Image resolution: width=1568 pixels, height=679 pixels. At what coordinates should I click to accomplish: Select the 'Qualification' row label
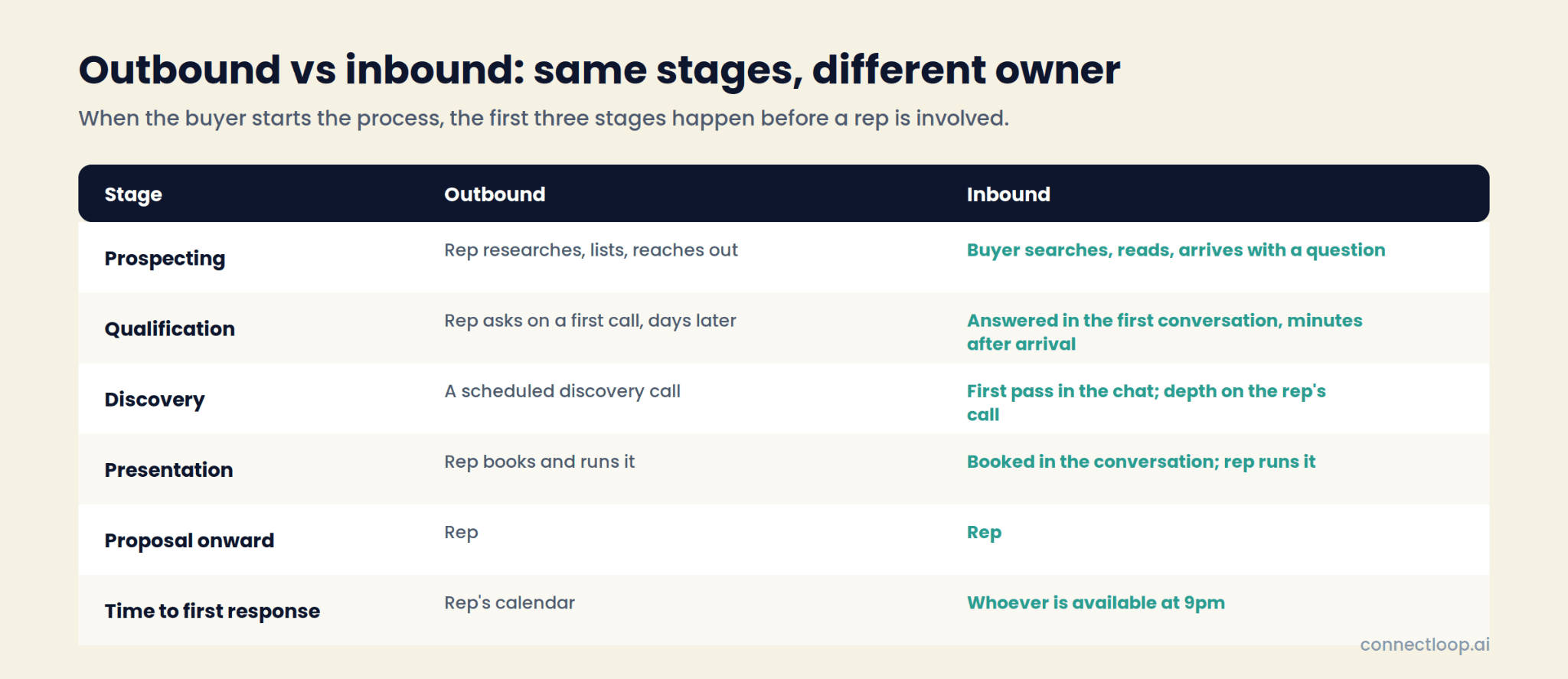tap(169, 329)
